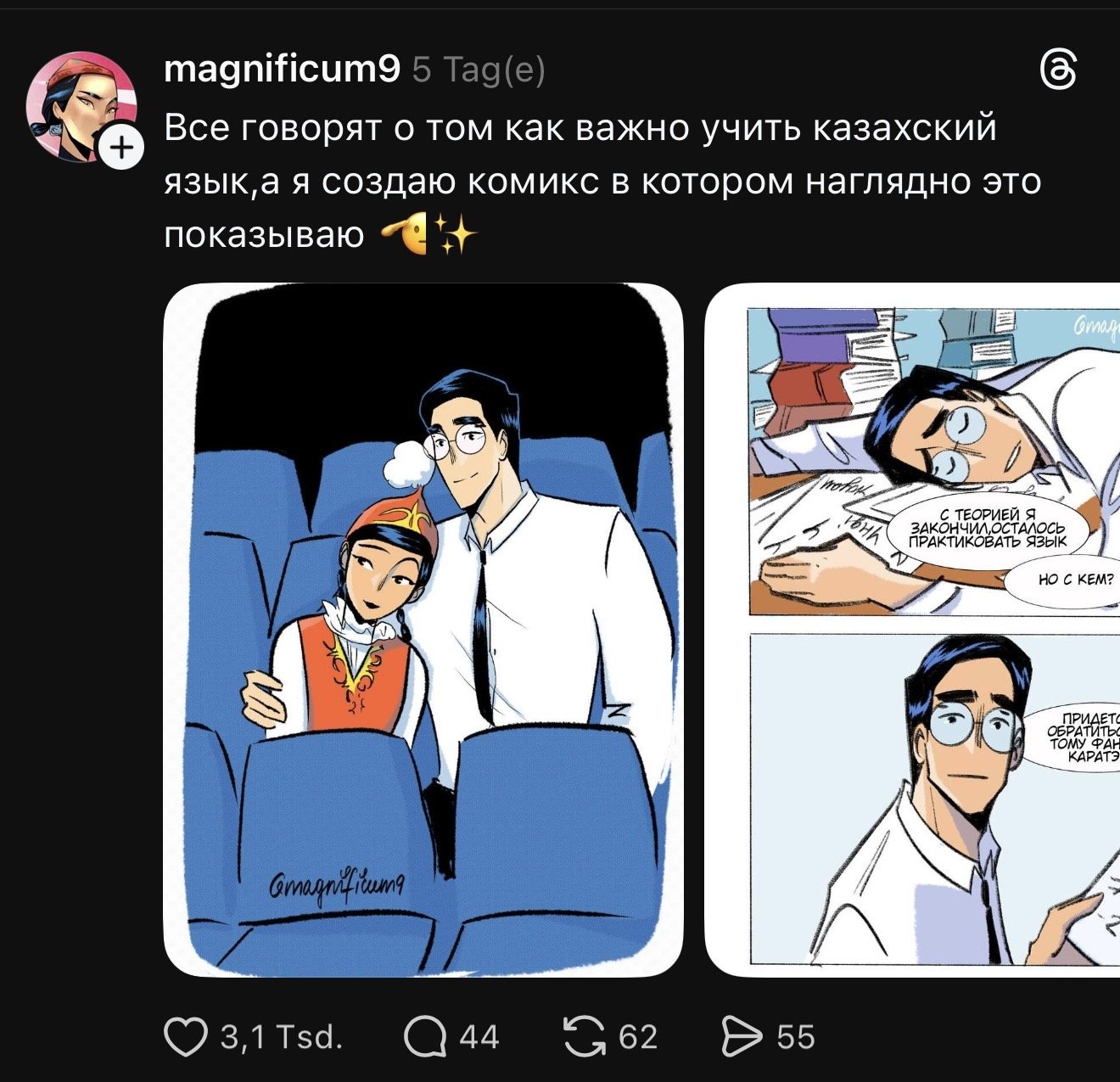
Task: Repost using the circular arrows icon
Action: 584,1037
